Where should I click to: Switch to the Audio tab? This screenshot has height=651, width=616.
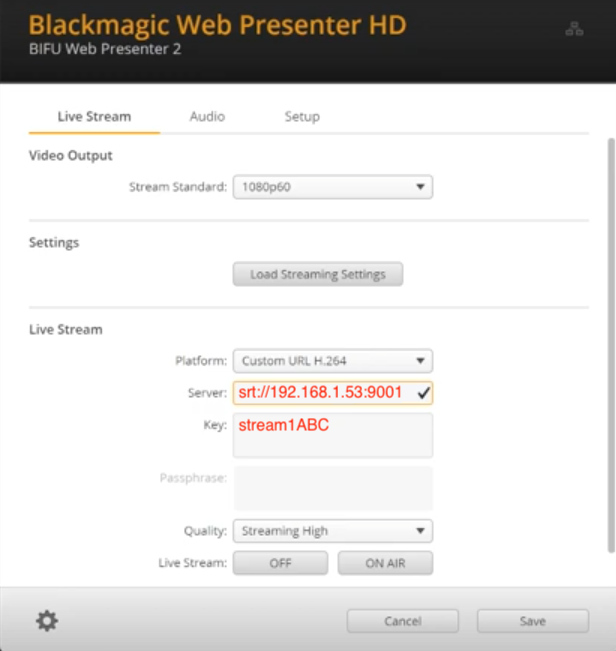pyautogui.click(x=207, y=117)
